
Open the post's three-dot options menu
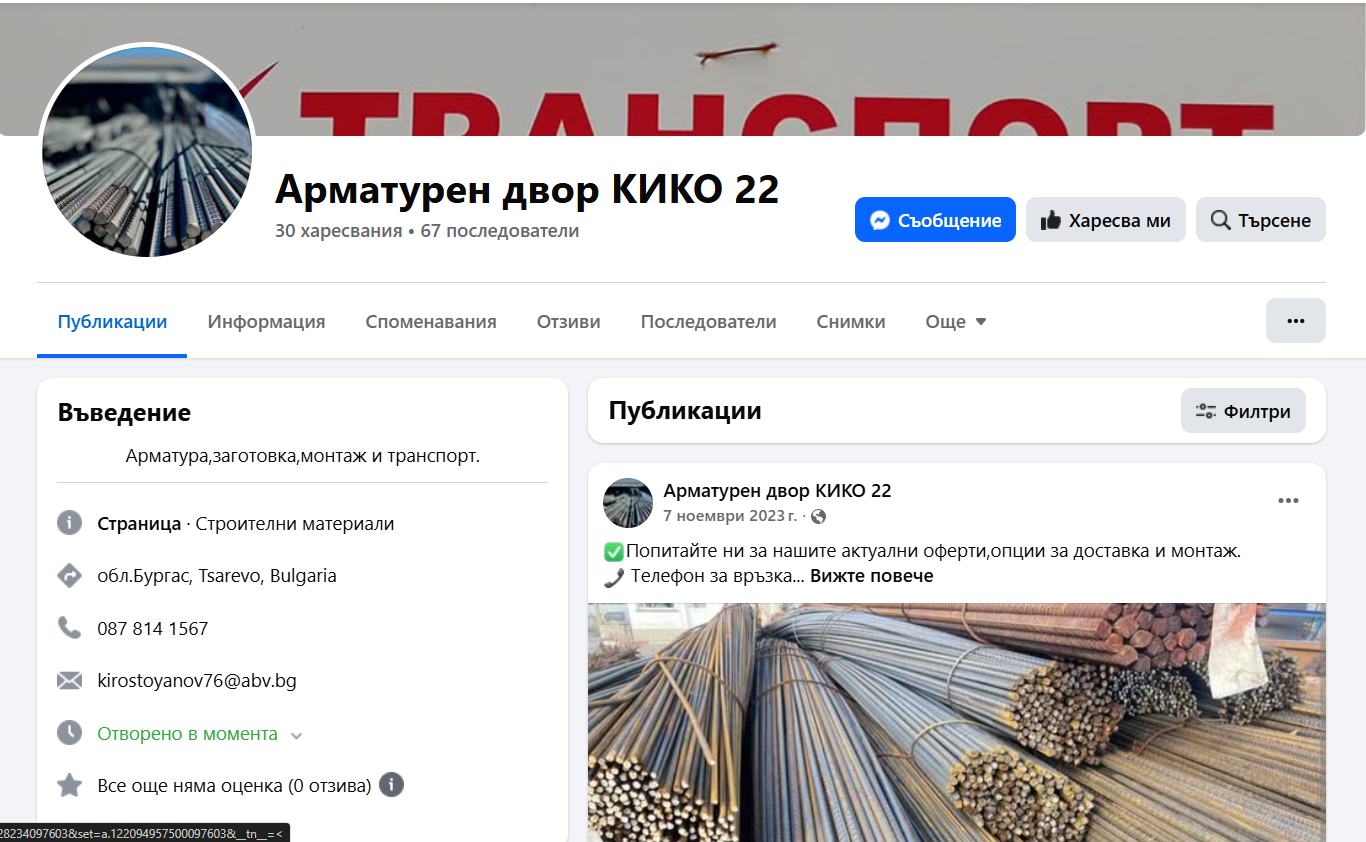[x=1288, y=500]
